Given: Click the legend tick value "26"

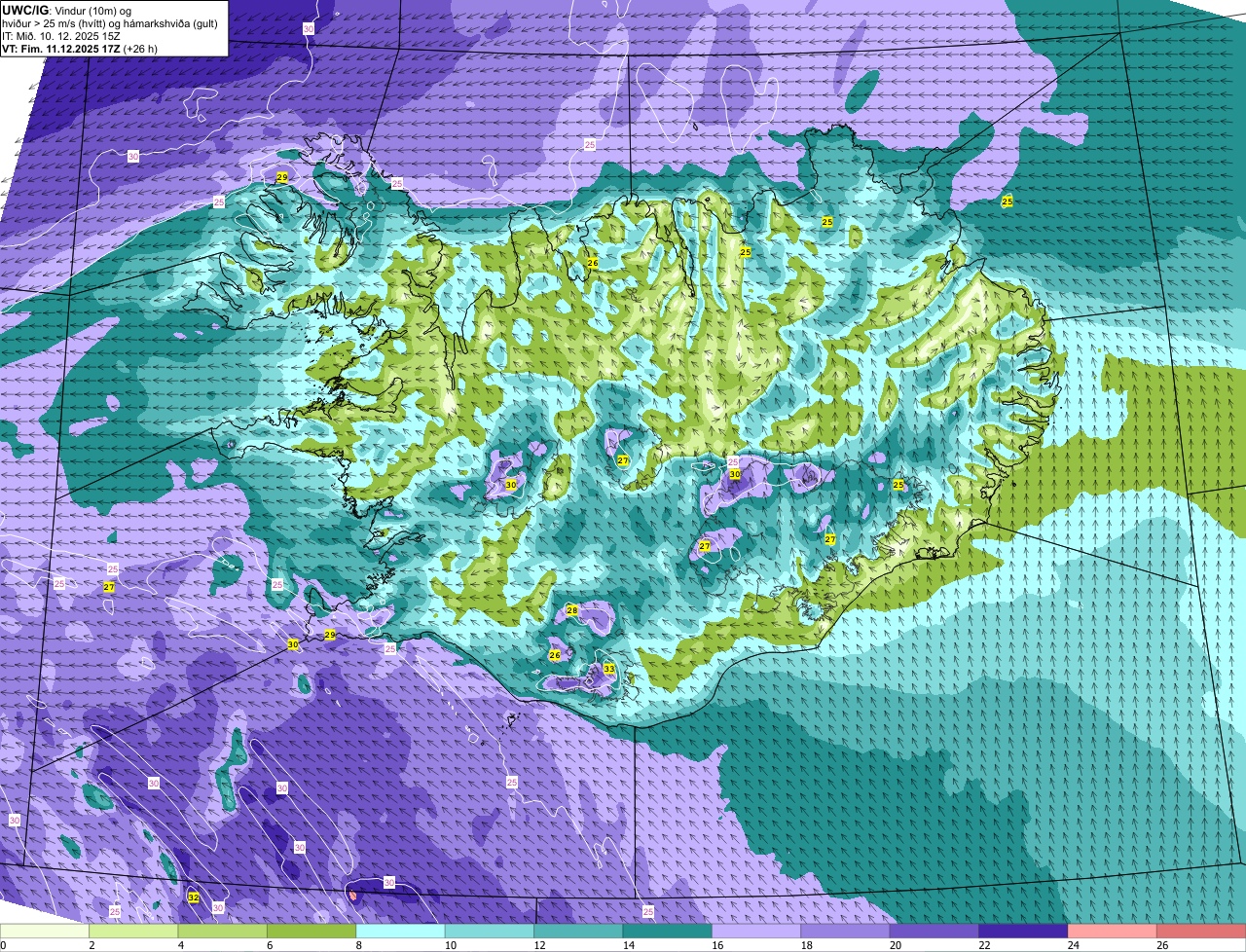Looking at the screenshot, I should point(1162,945).
